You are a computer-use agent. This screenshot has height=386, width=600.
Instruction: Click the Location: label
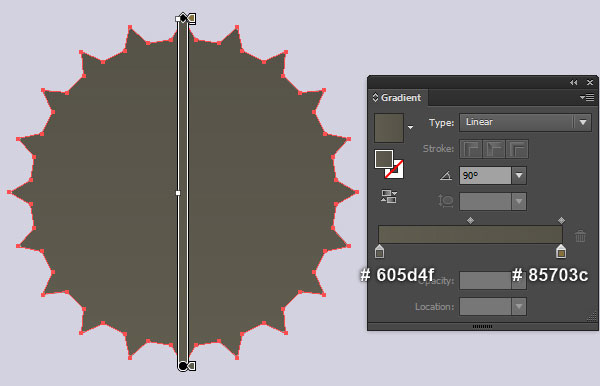(434, 307)
